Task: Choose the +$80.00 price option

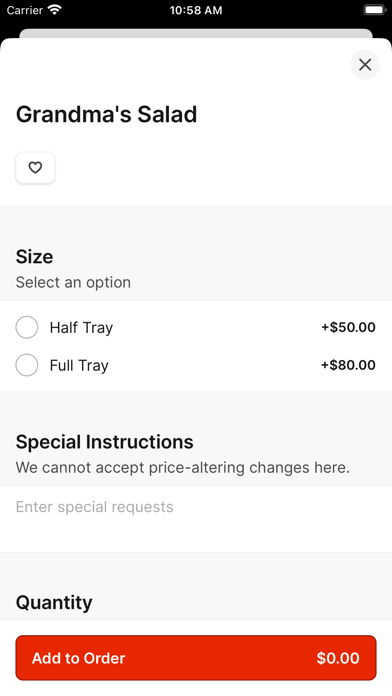Action: [348, 365]
